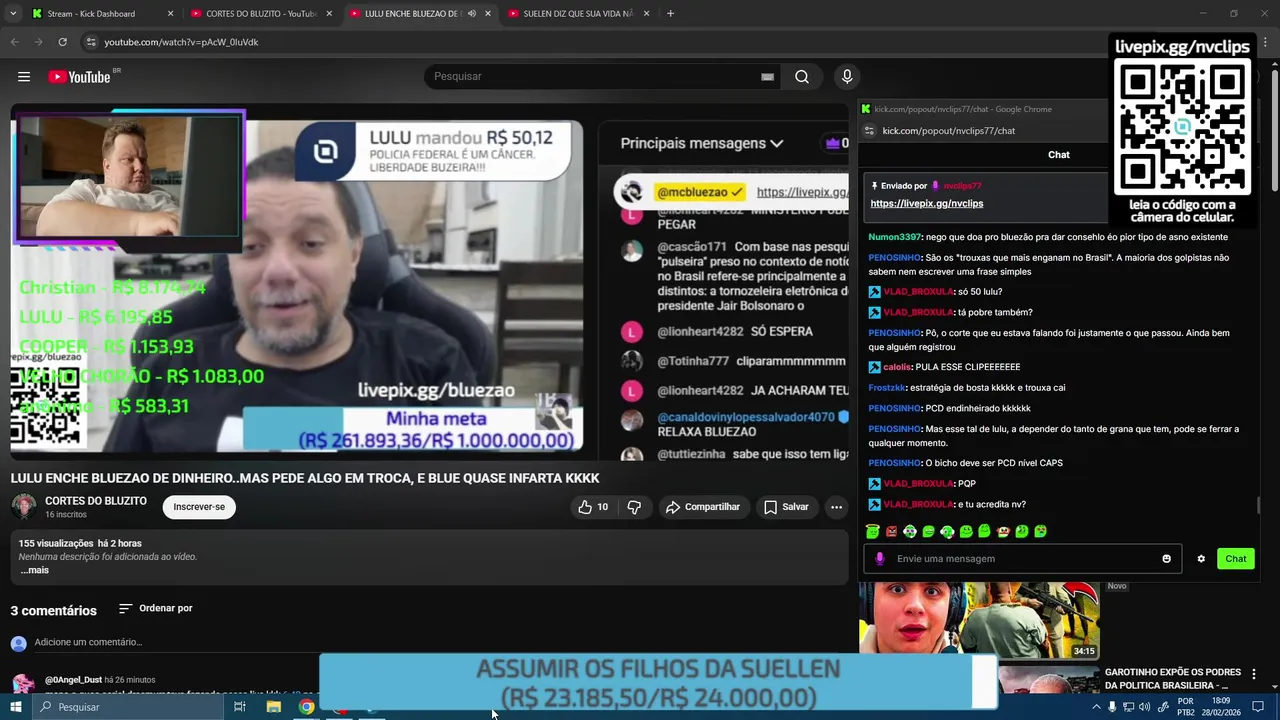Open Windows Start menu
Screen dimensions: 1280x720
[16, 707]
